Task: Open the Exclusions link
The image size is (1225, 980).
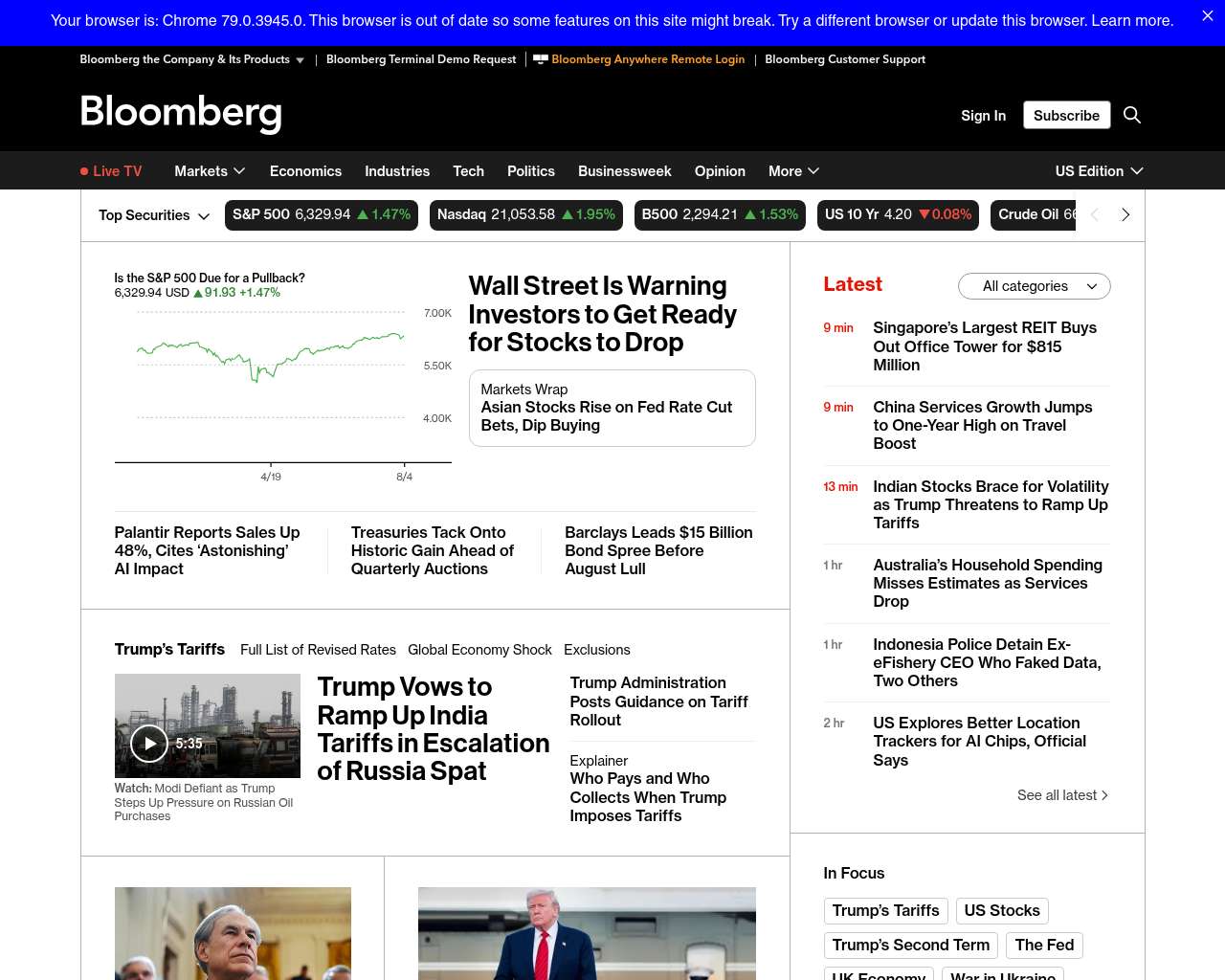Action: click(x=597, y=650)
